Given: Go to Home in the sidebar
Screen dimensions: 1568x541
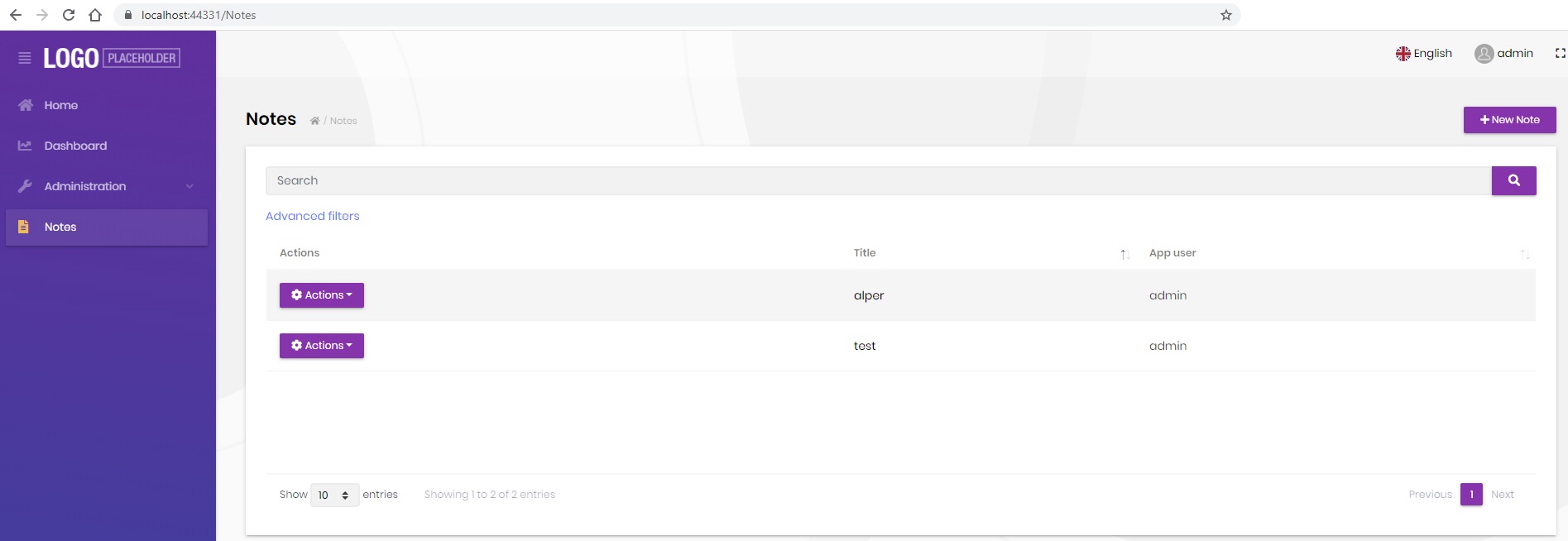Looking at the screenshot, I should 60,105.
